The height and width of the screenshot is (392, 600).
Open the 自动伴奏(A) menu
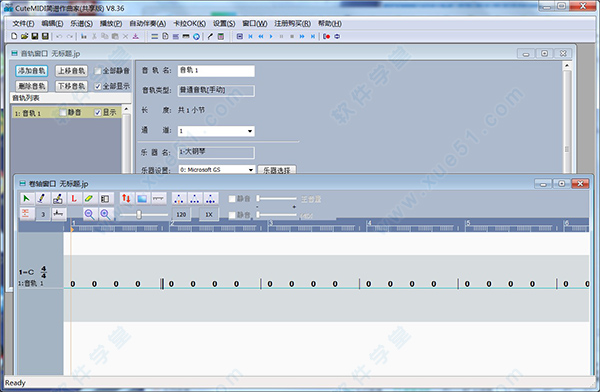148,24
